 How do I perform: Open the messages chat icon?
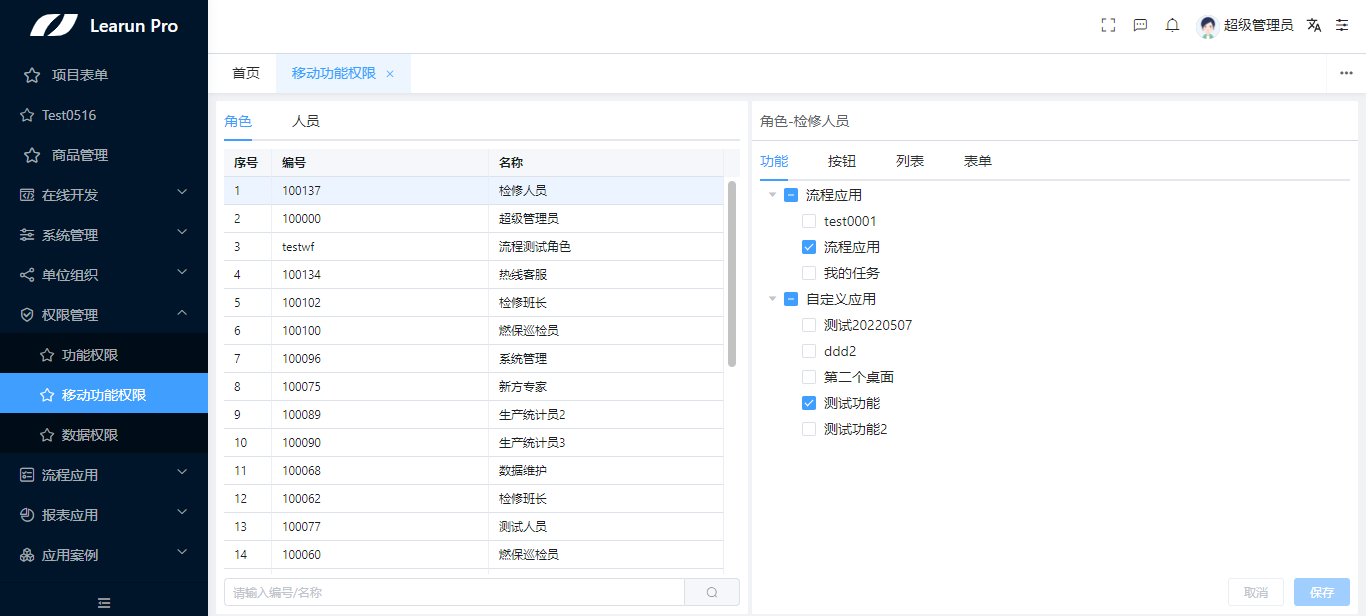1140,26
